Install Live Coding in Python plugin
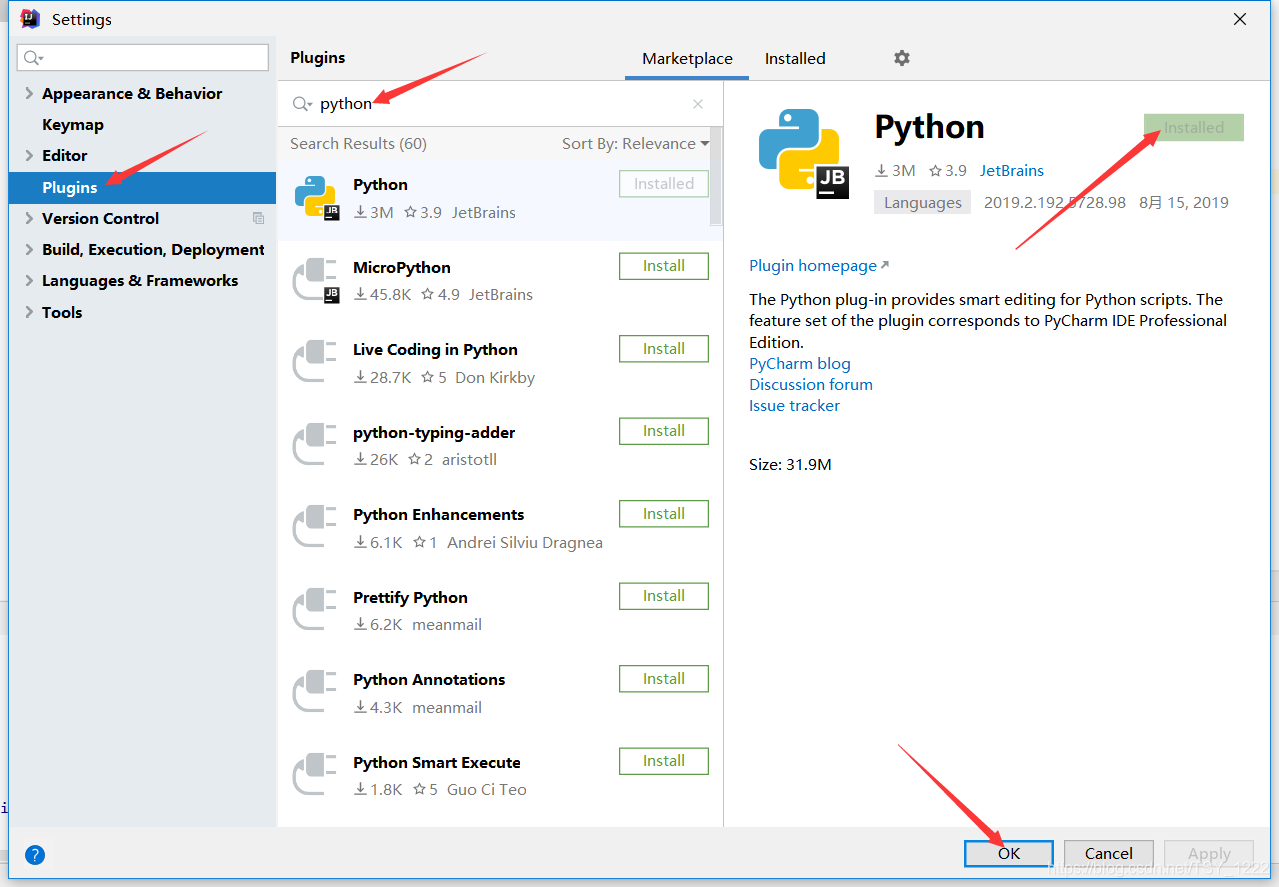1279x887 pixels. (x=664, y=349)
